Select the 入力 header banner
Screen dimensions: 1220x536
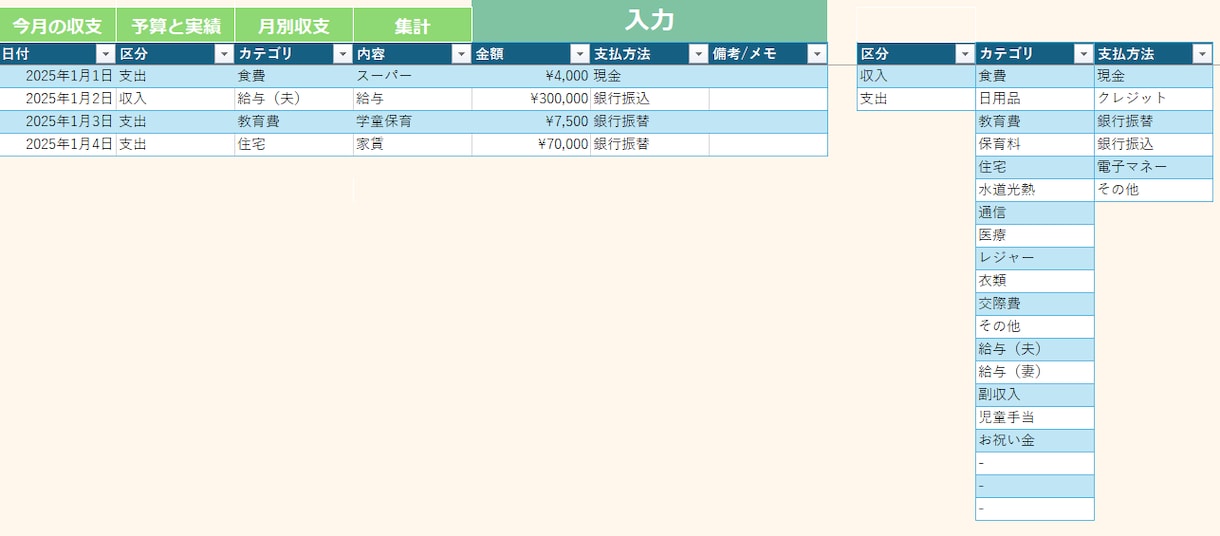click(x=650, y=21)
